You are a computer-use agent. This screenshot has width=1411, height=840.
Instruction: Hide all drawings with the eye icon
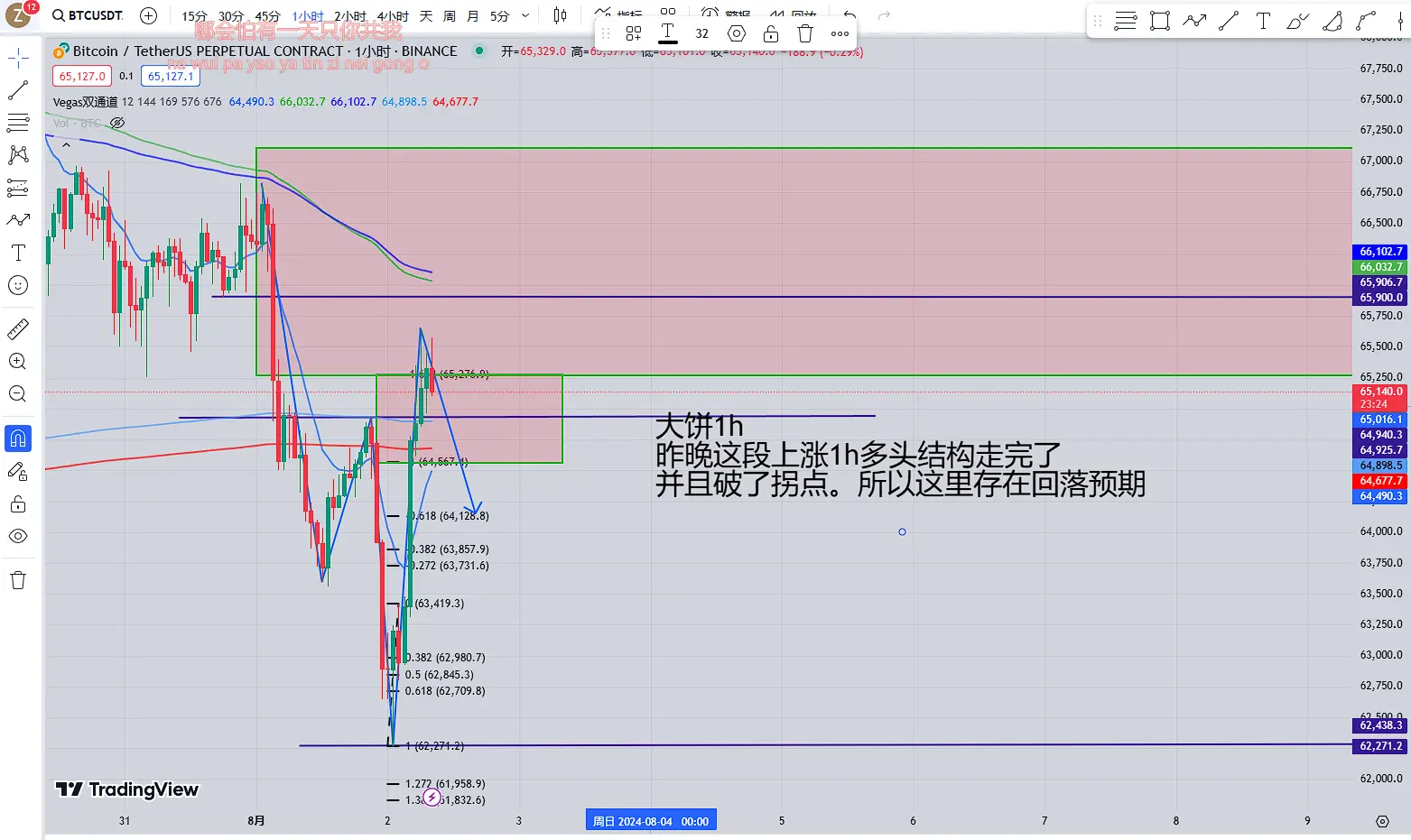(x=18, y=536)
